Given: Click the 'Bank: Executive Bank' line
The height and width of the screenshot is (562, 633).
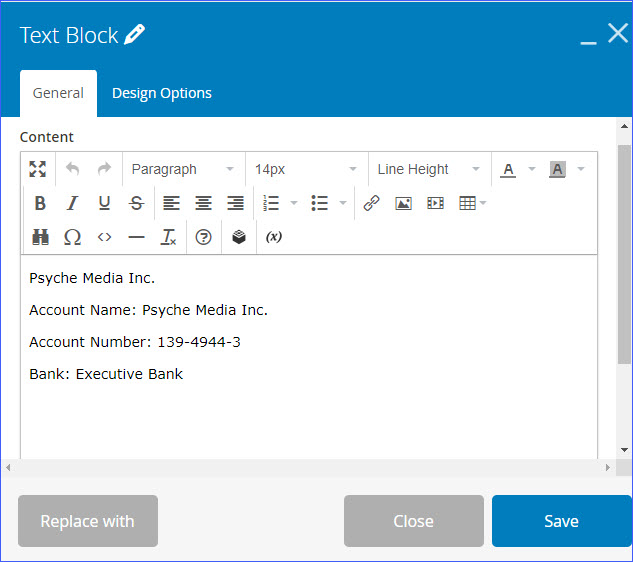Looking at the screenshot, I should 106,374.
